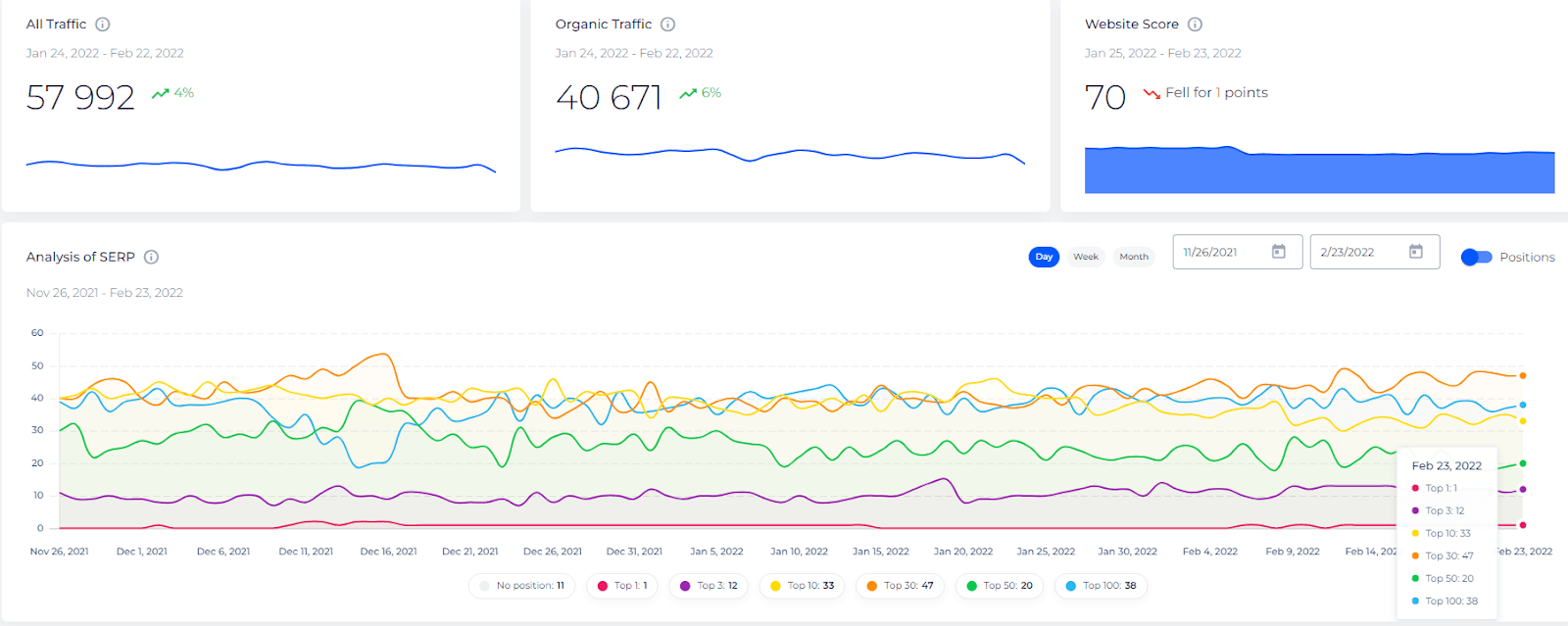Click the Top 50 green legend chip
Viewport: 1568px width, 626px height.
click(x=1000, y=586)
